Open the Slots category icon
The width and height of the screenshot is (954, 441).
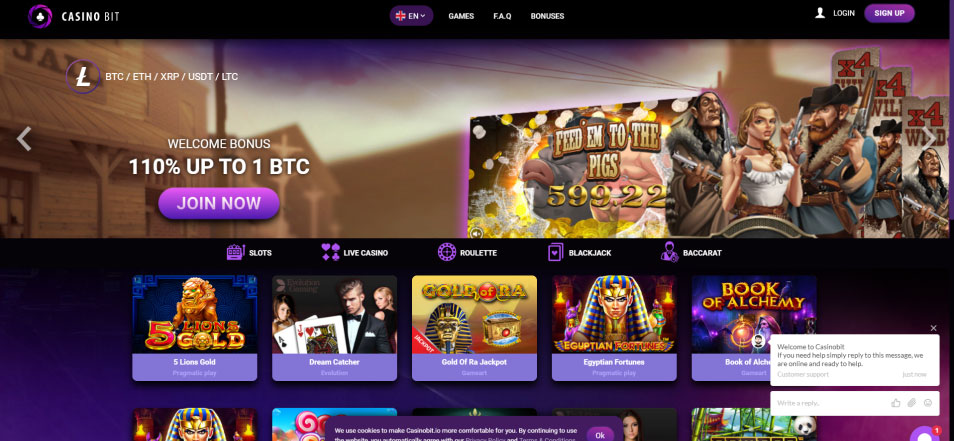coord(235,252)
